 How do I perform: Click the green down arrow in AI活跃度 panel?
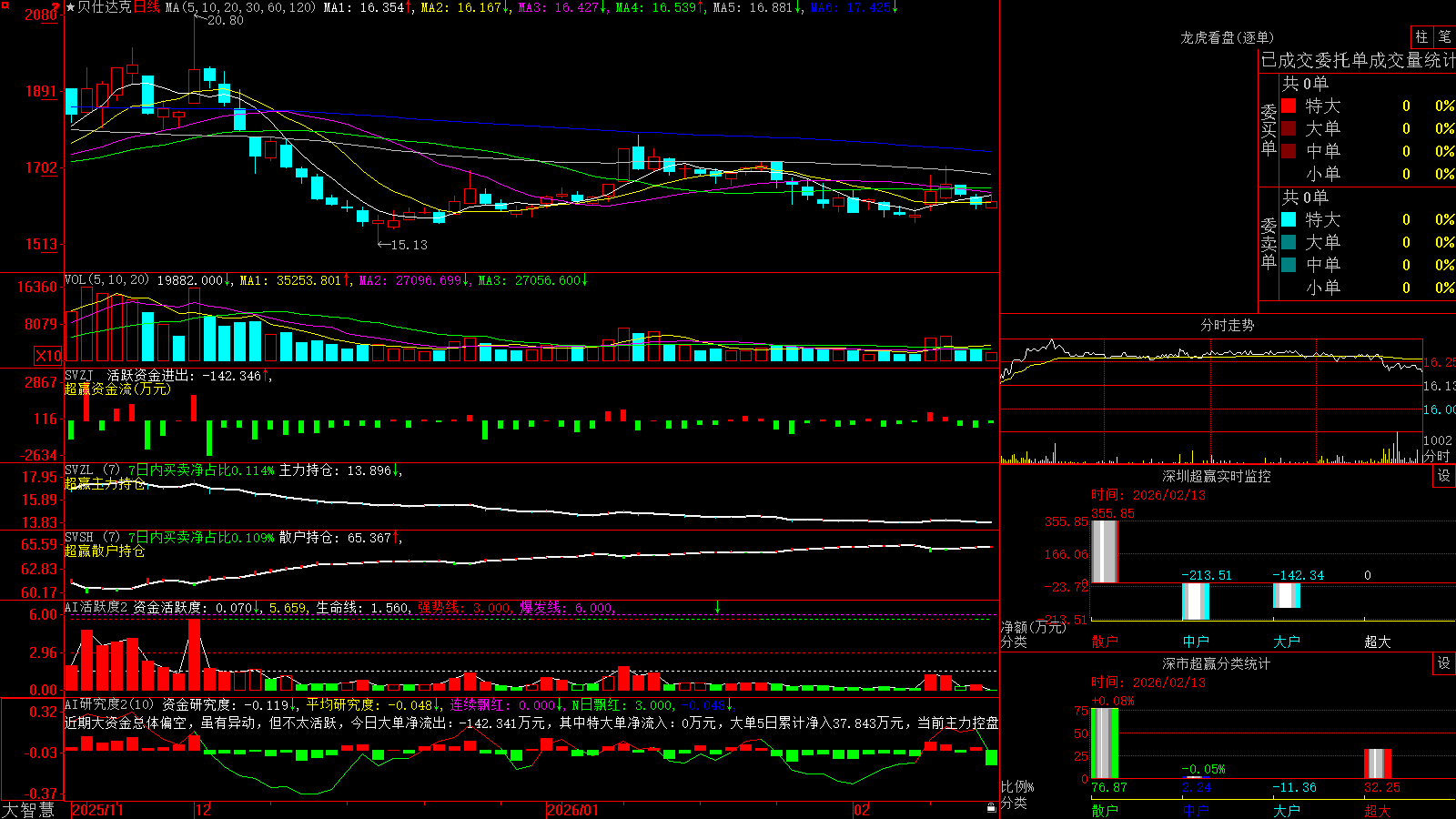718,607
